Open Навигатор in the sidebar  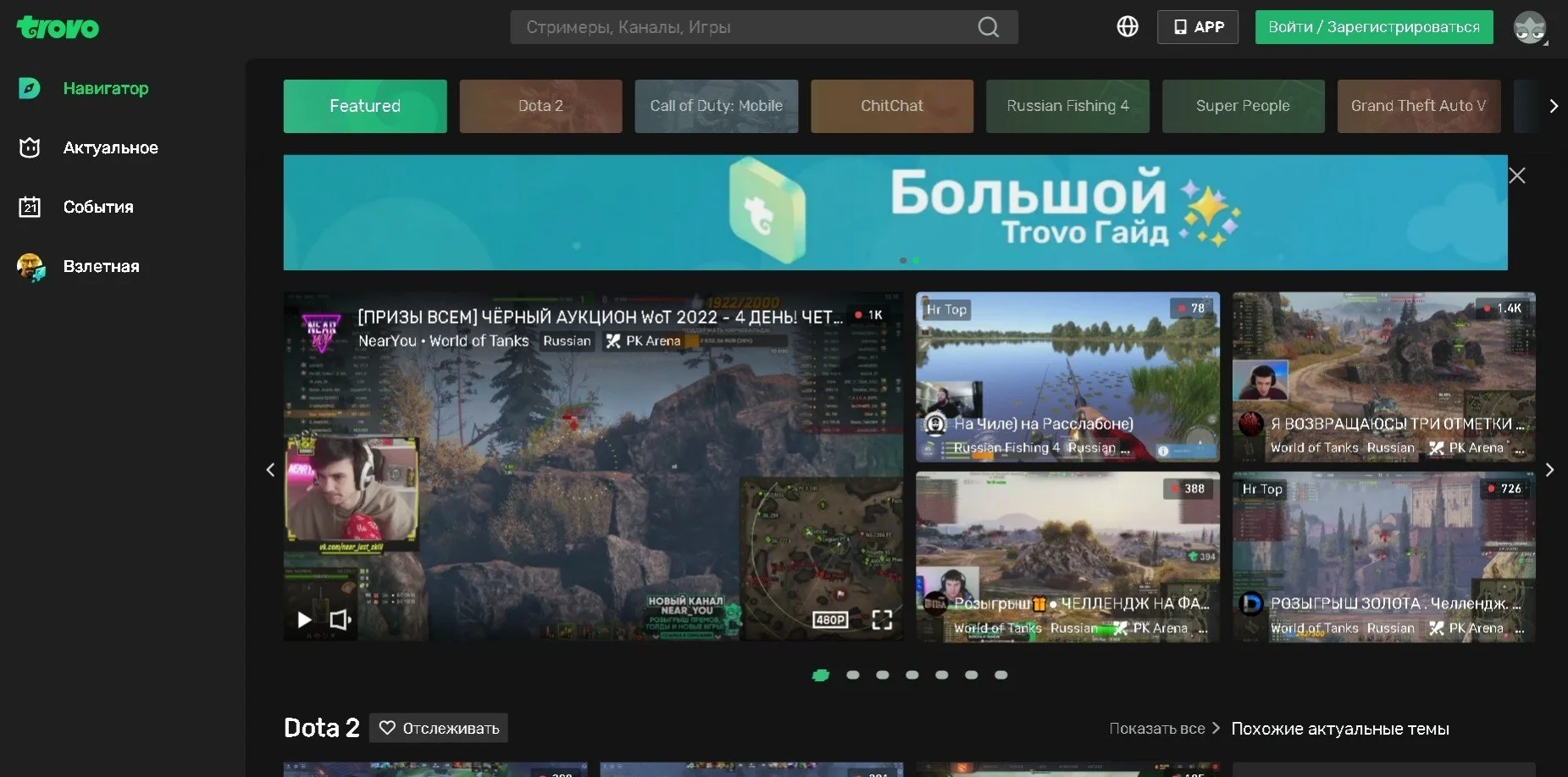pyautogui.click(x=106, y=88)
